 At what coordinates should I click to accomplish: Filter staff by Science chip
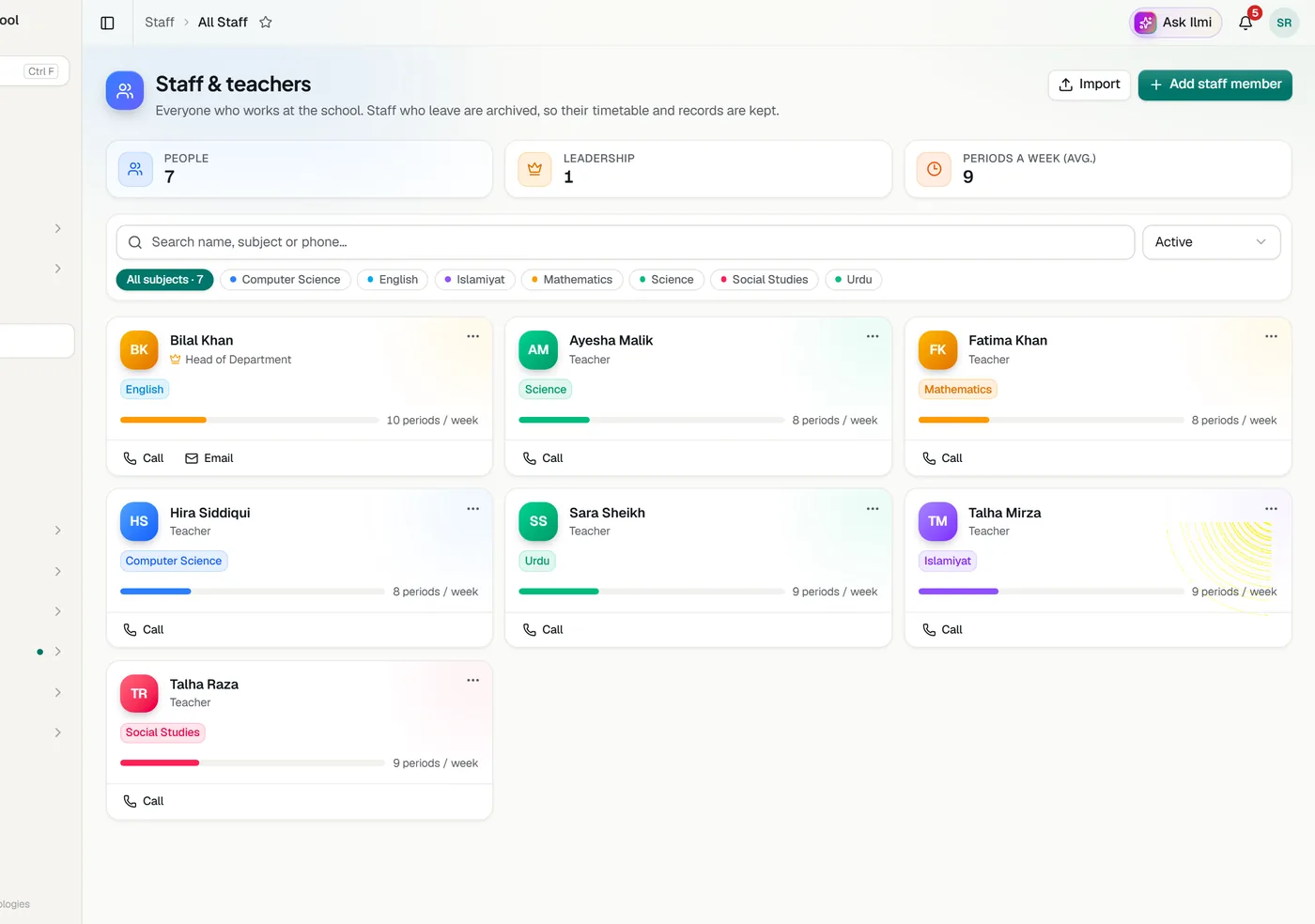pos(667,280)
